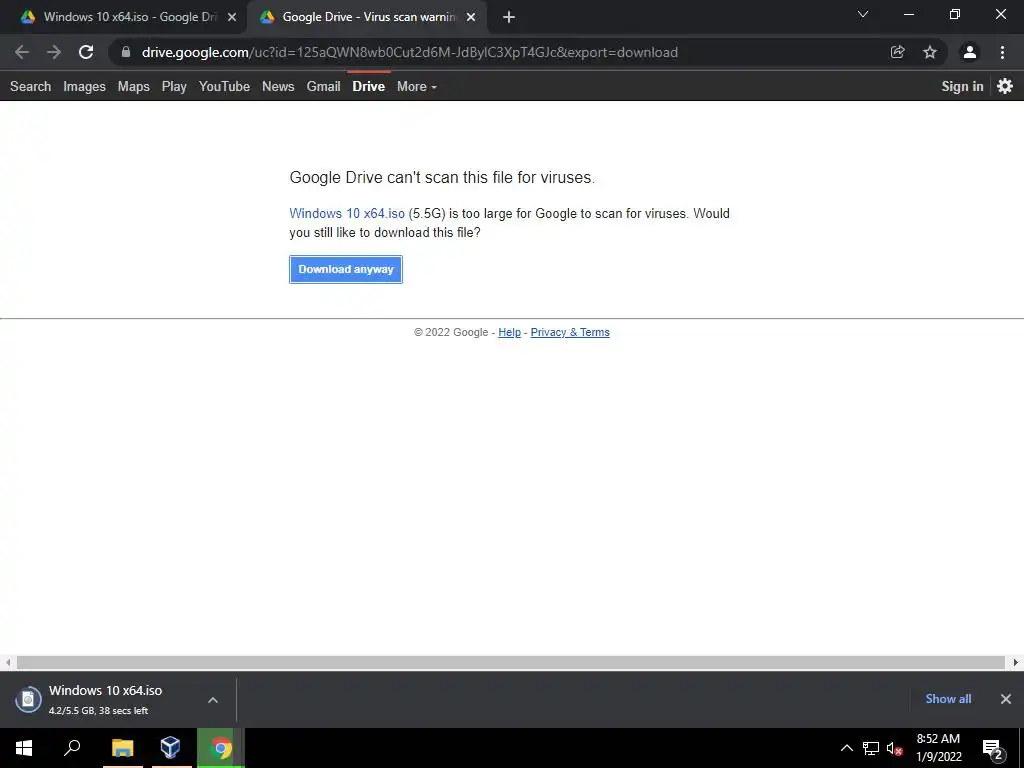
Task: Go to Google Images
Action: [x=84, y=86]
